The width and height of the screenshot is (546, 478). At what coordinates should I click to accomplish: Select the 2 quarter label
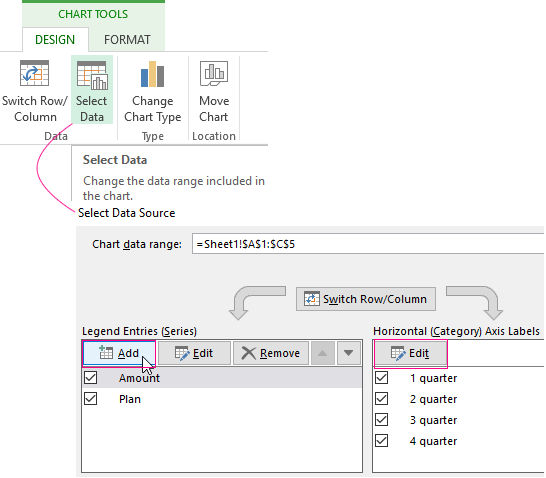[x=433, y=399]
